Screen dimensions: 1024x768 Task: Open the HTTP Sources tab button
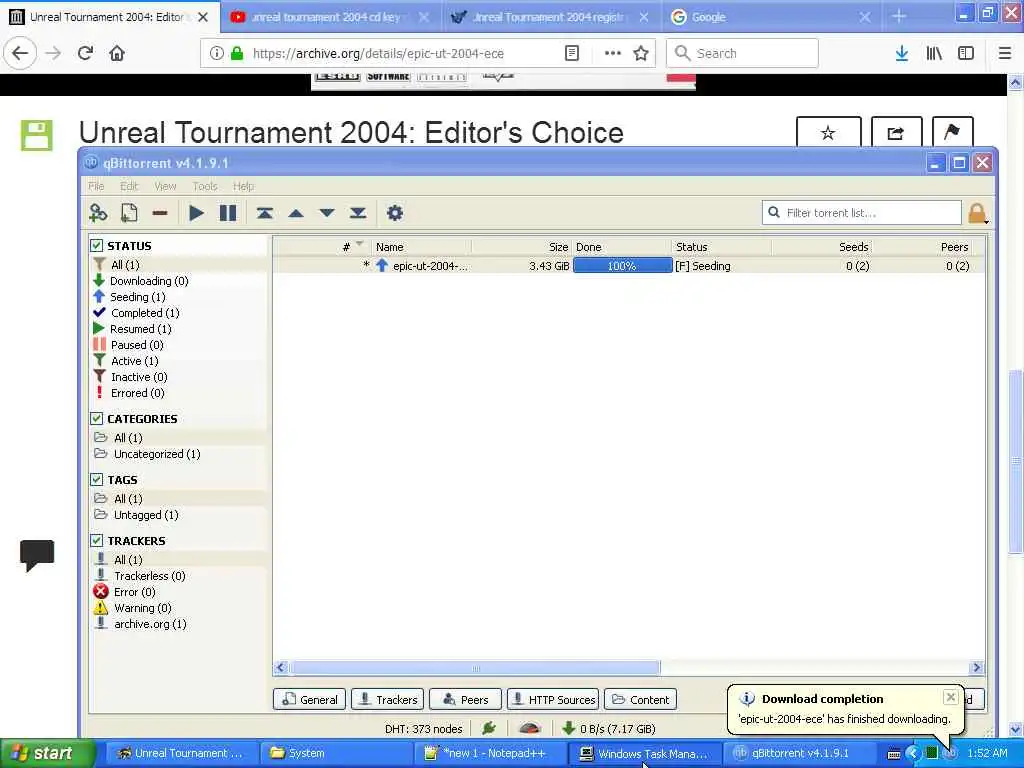pyautogui.click(x=553, y=699)
